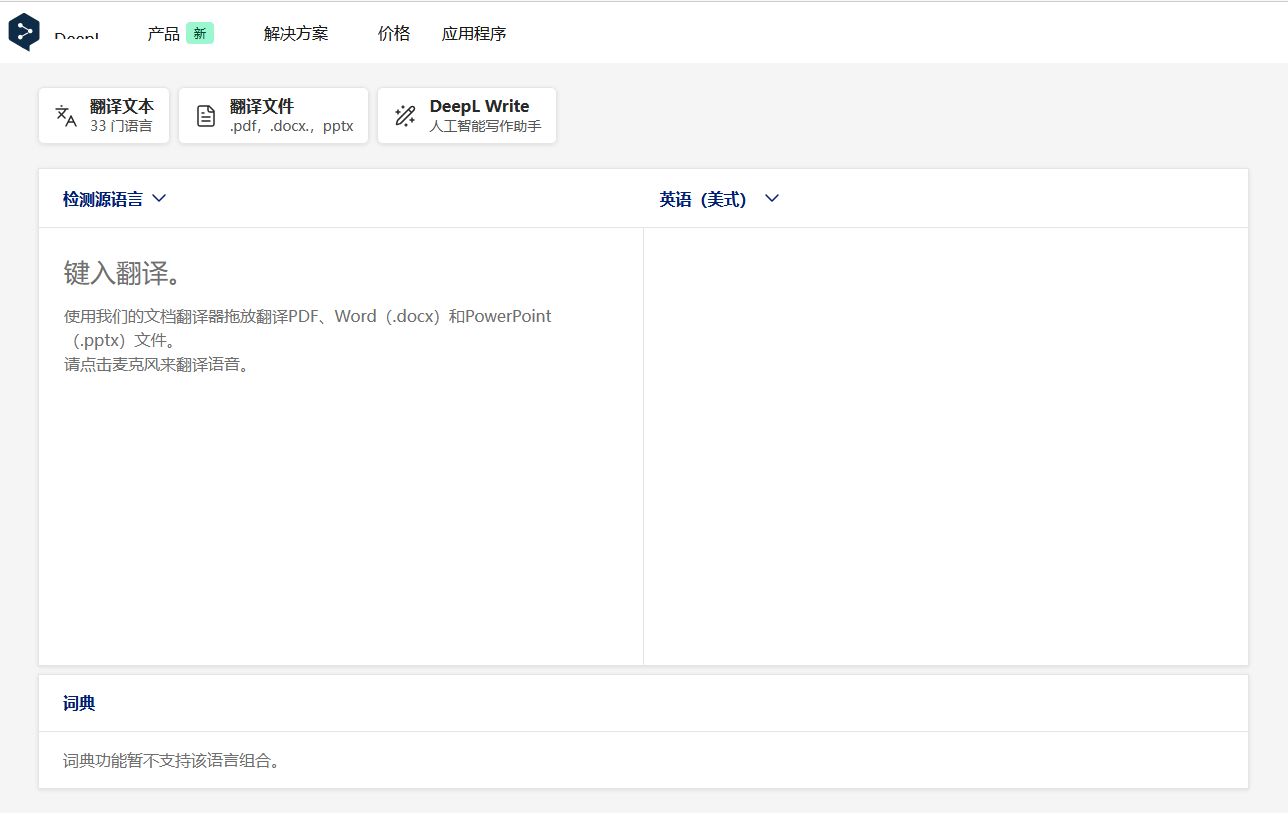Open the 产品 menu
This screenshot has height=815, width=1288.
[x=163, y=33]
